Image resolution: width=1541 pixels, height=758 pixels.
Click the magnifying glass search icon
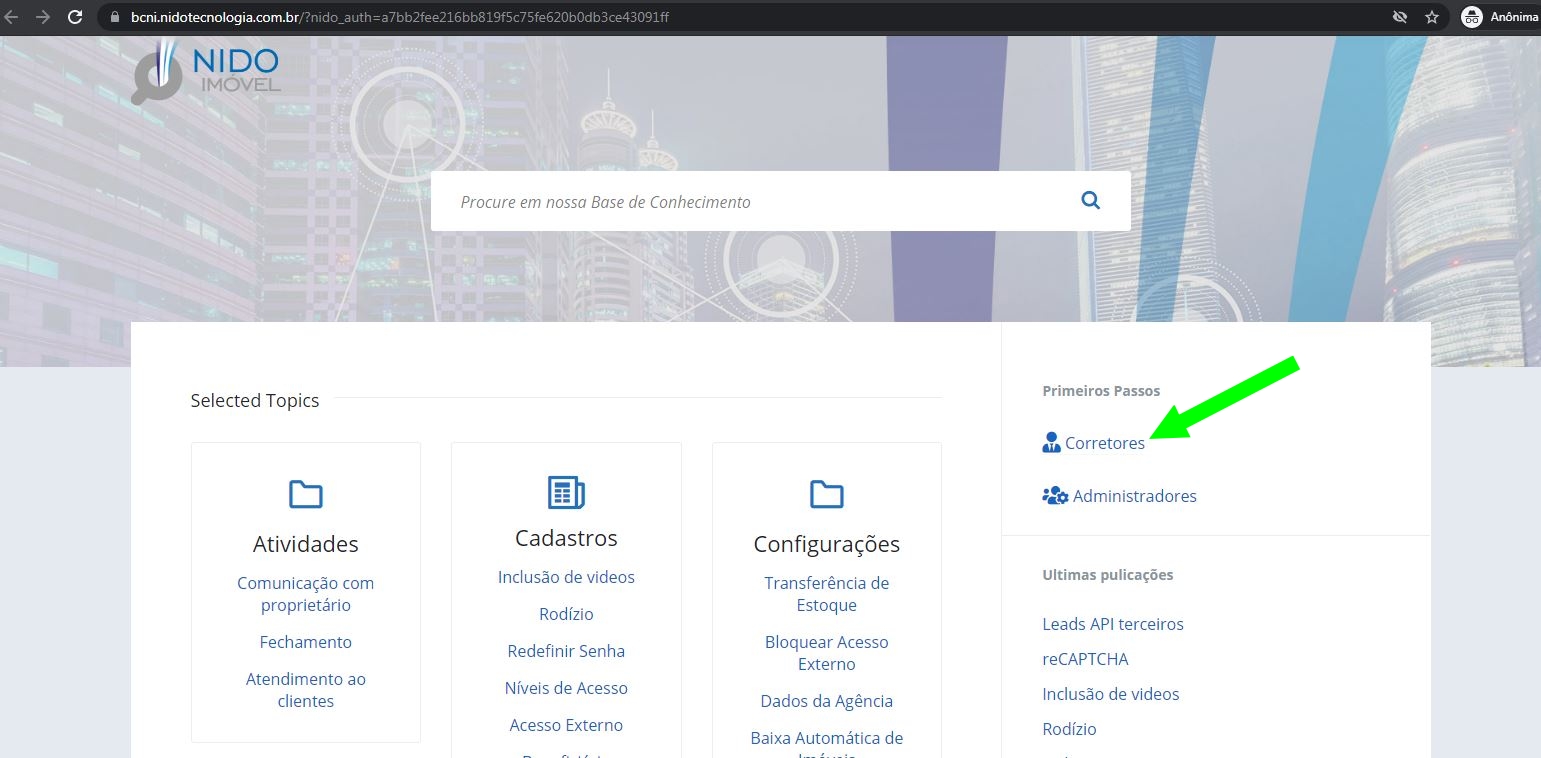pyautogui.click(x=1090, y=201)
